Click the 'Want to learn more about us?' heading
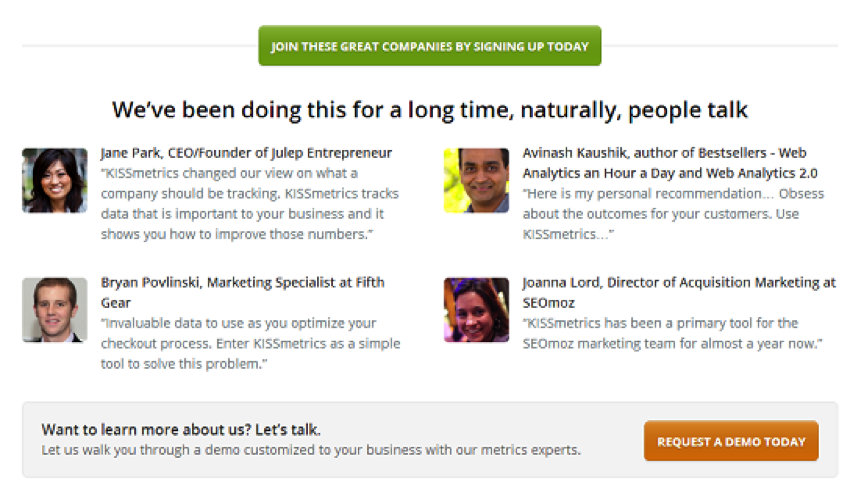Viewport: 860px width, 491px height. (181, 430)
